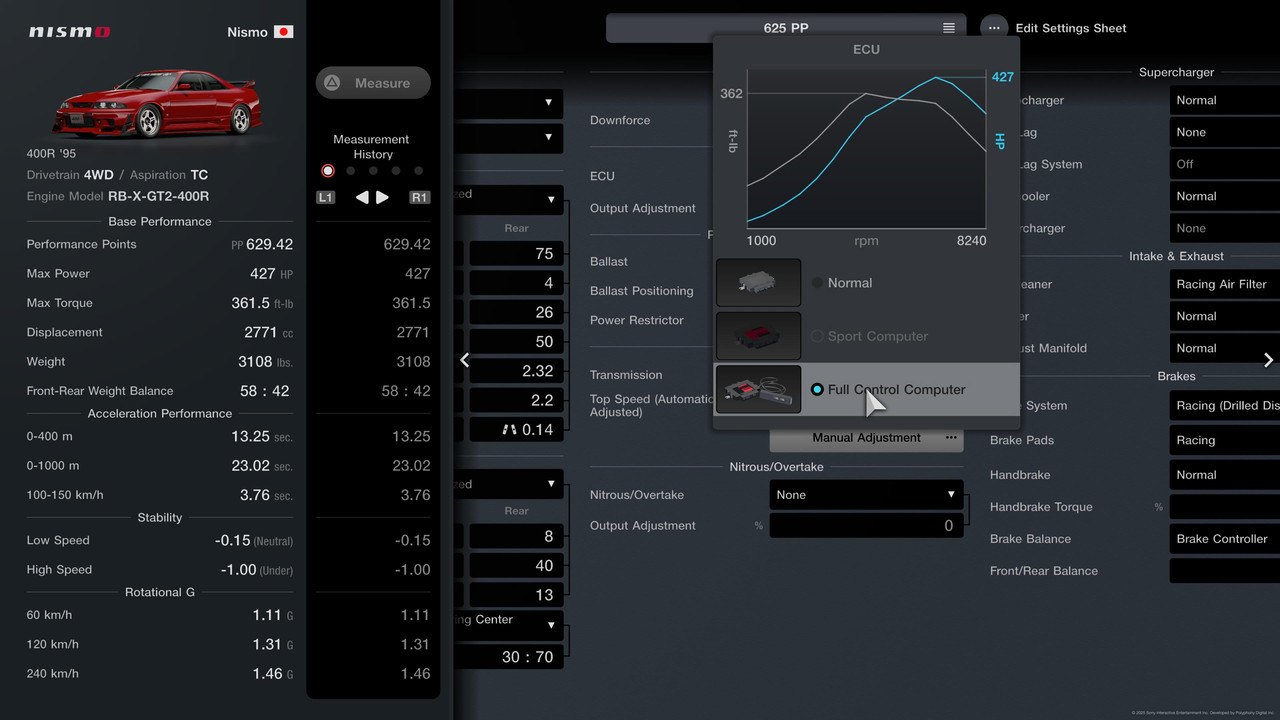1280x720 pixels.
Task: Click the rear value field showing 2.32
Action: tap(516, 371)
